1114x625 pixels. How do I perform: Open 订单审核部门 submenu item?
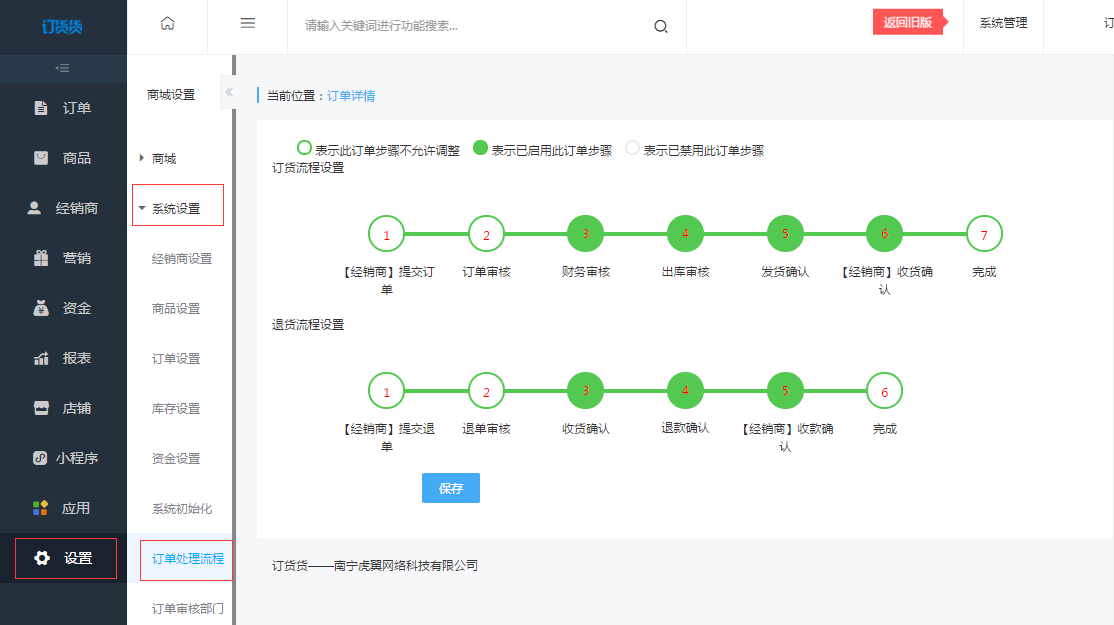[x=188, y=609]
